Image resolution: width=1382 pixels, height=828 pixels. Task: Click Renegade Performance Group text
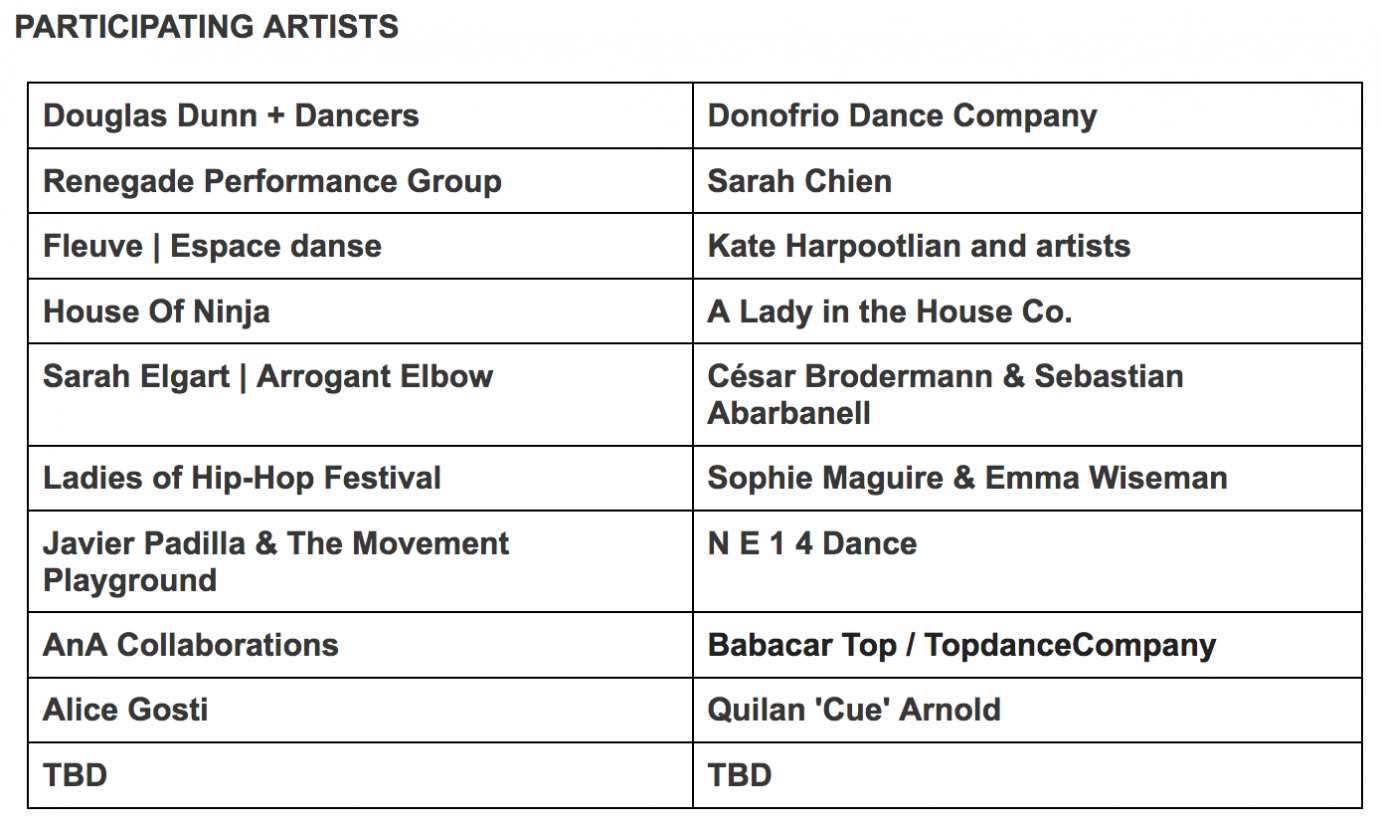click(272, 181)
